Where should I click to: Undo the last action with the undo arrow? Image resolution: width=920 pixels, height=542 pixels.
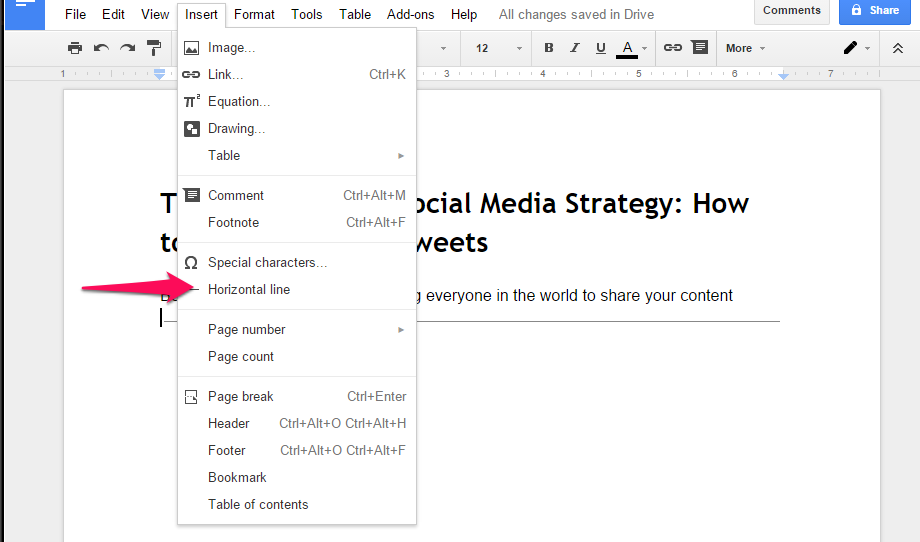pyautogui.click(x=101, y=48)
